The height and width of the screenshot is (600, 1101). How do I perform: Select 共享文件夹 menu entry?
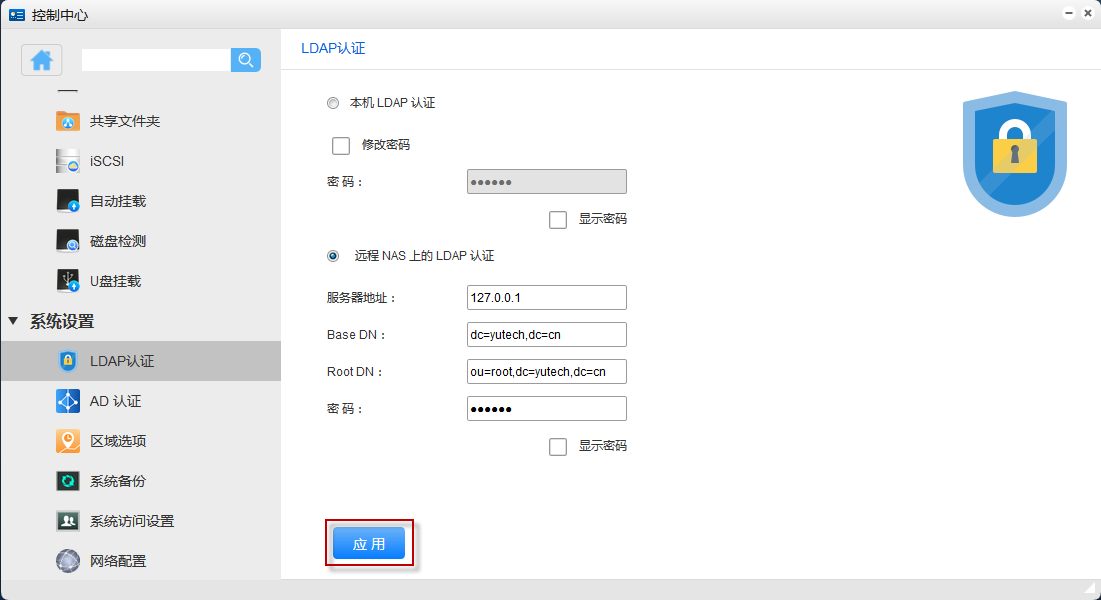[125, 121]
